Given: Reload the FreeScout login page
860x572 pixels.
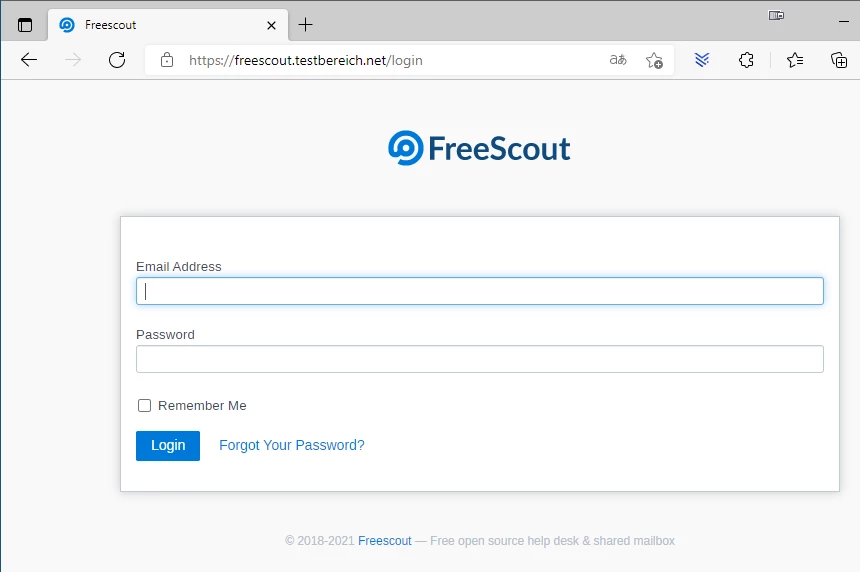Looking at the screenshot, I should 117,60.
